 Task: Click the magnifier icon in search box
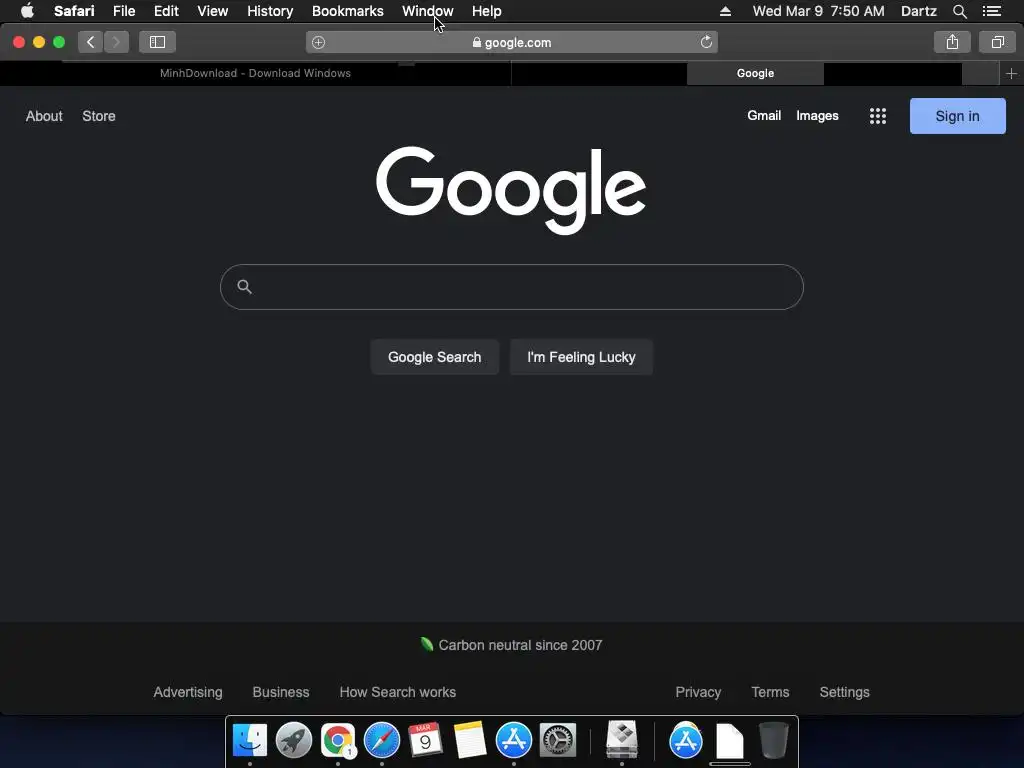pos(244,287)
